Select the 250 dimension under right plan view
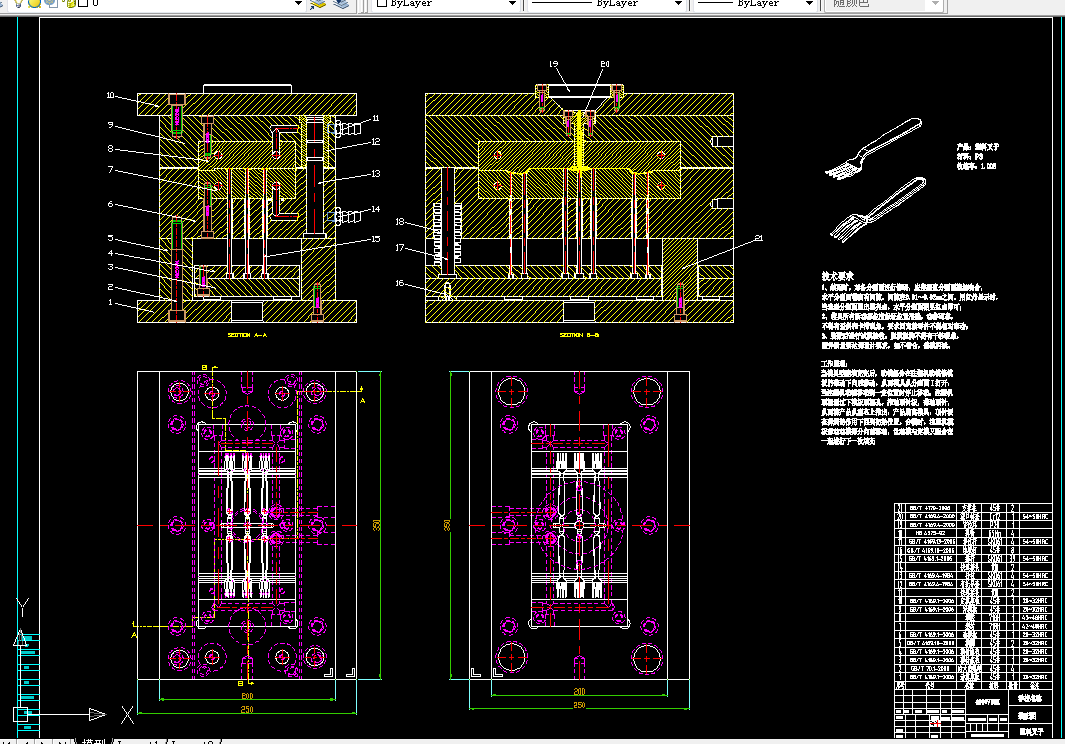This screenshot has width=1065, height=744. pyautogui.click(x=579, y=705)
